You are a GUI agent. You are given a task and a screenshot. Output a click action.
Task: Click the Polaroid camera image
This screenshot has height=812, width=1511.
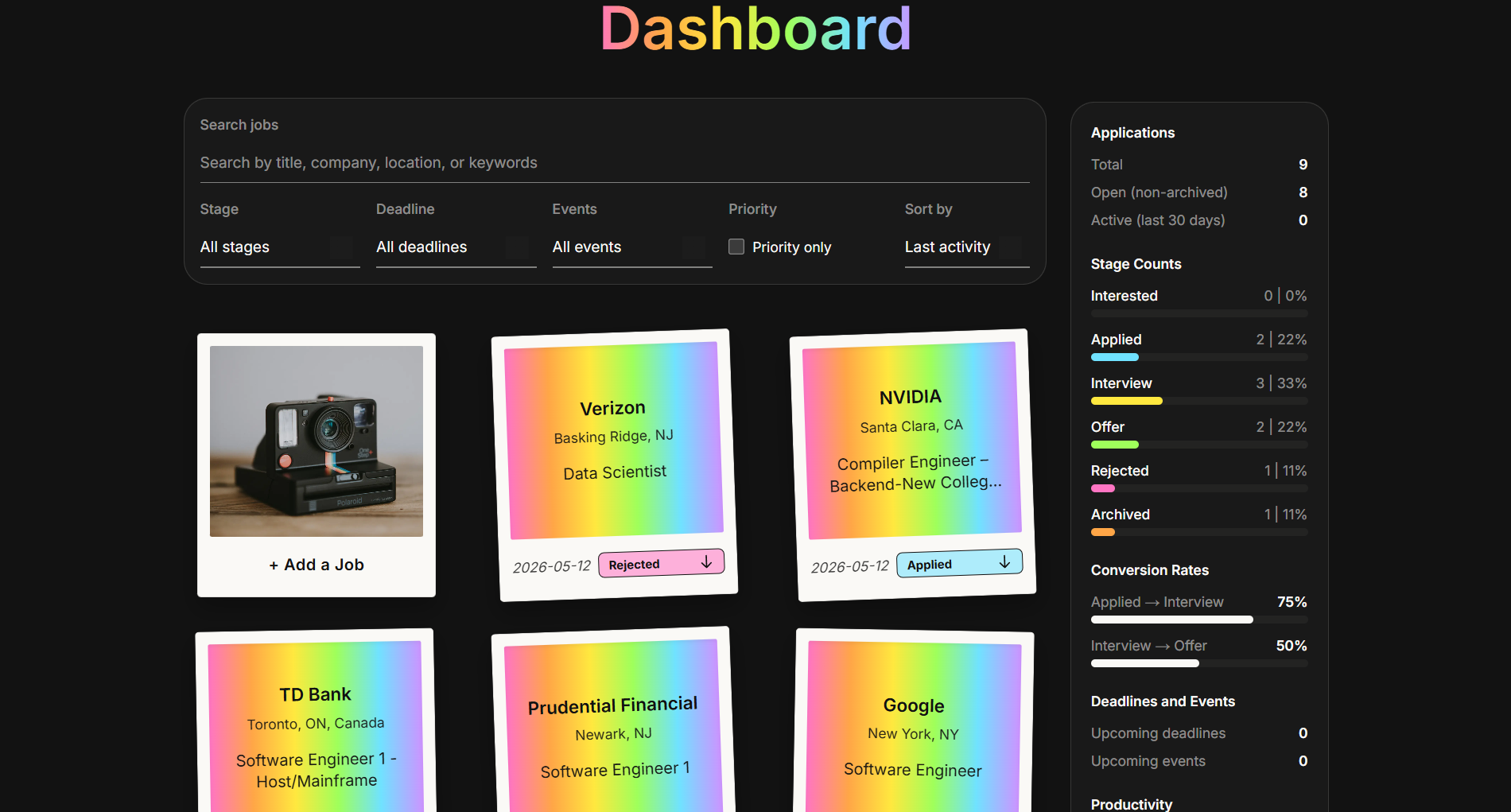click(317, 441)
